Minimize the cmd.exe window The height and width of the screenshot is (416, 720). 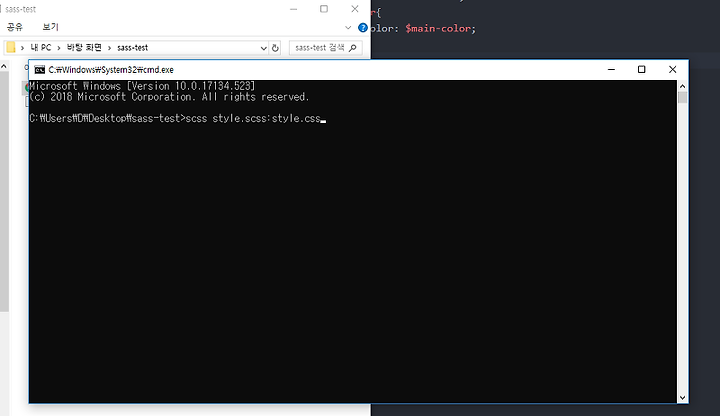(611, 69)
